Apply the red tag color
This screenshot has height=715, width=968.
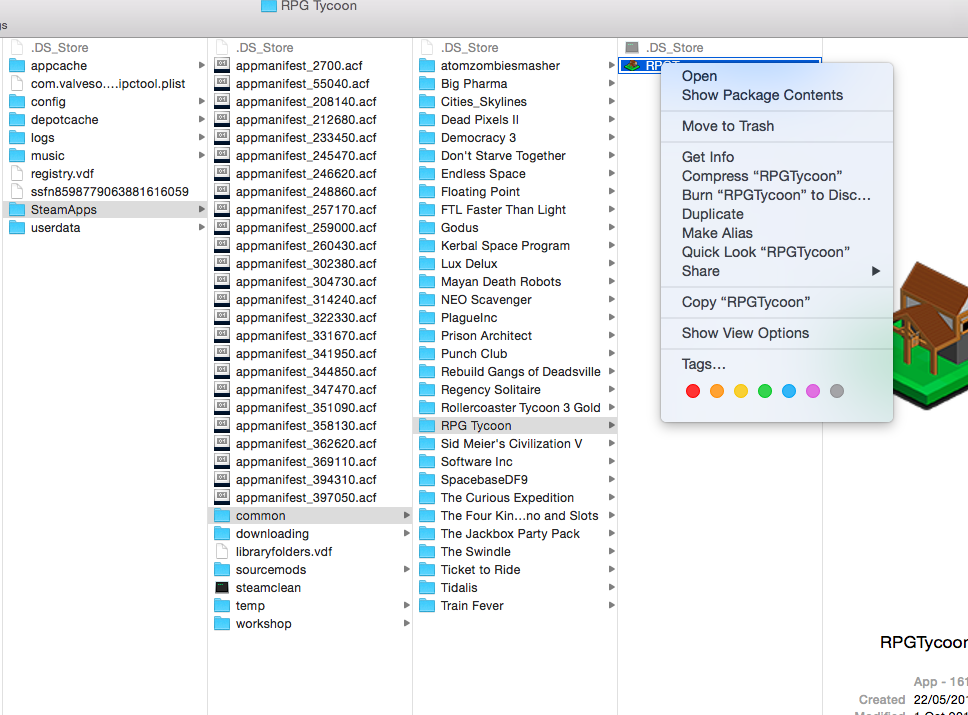click(x=693, y=391)
